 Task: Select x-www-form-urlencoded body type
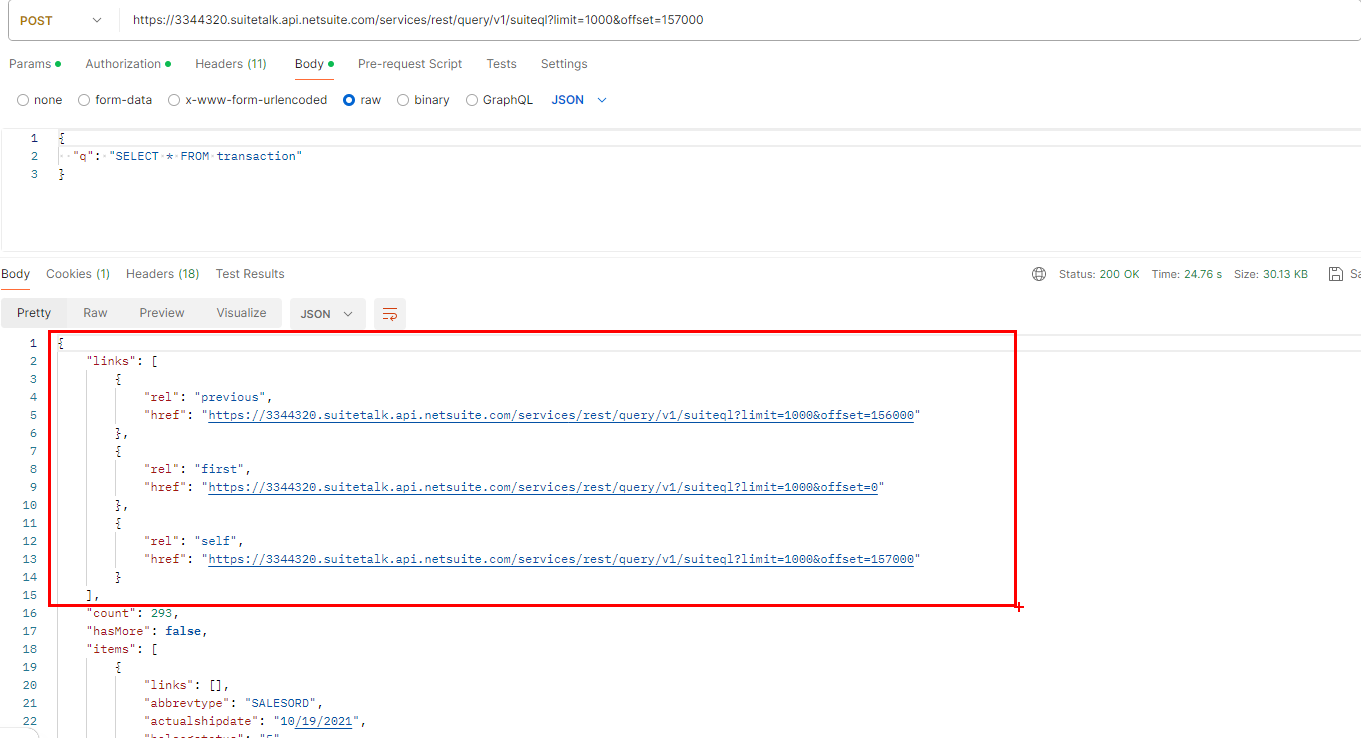coord(174,100)
